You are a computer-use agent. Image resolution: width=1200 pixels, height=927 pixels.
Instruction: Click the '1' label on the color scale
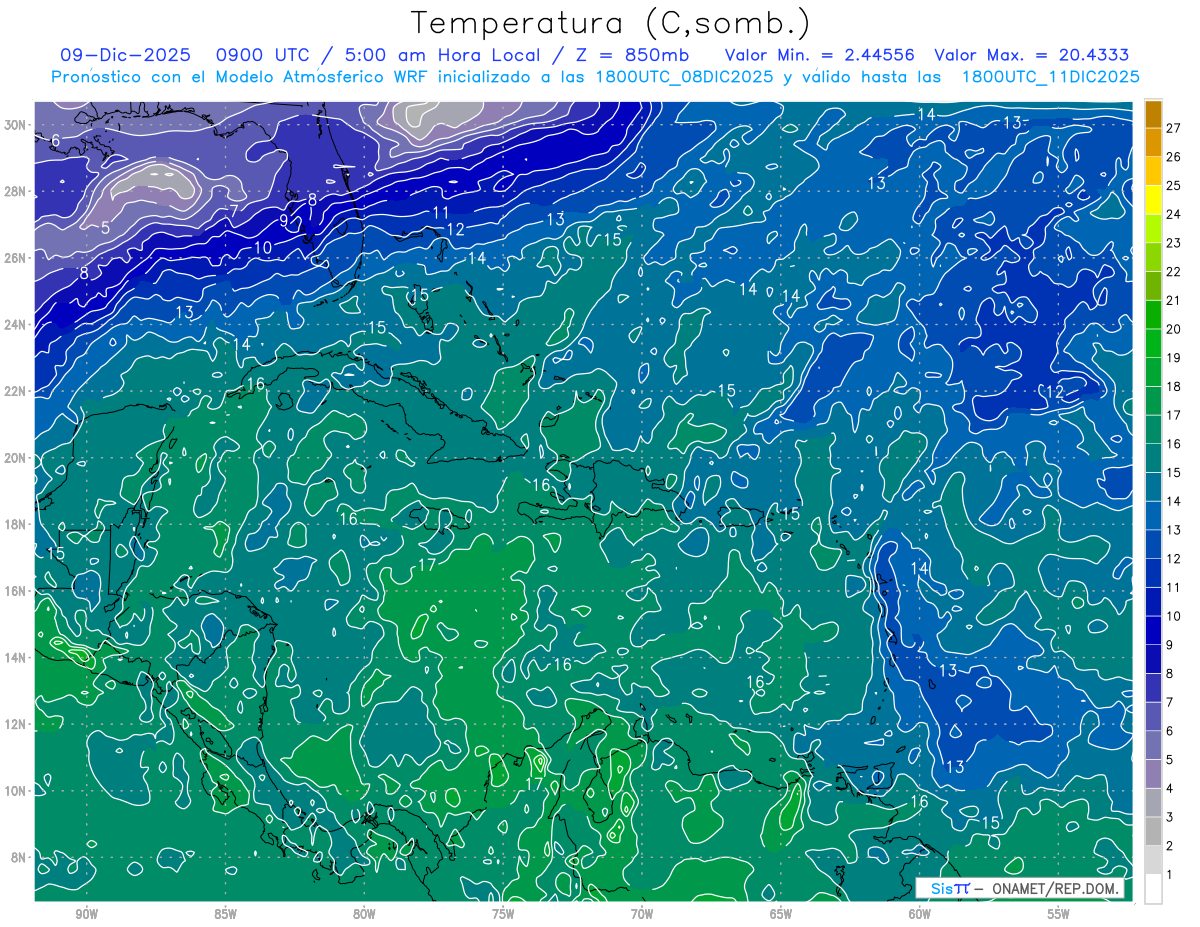point(1169,875)
